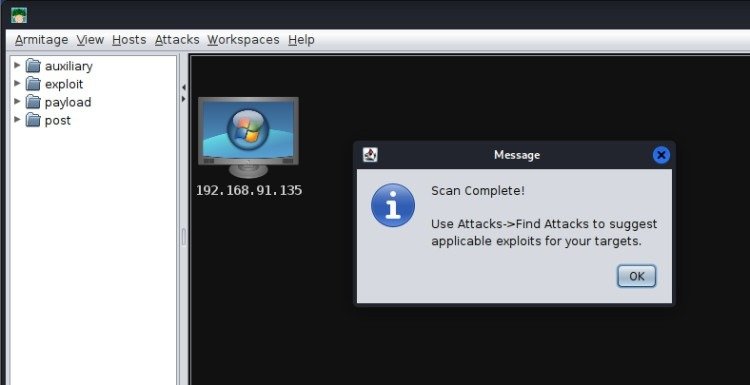Image resolution: width=750 pixels, height=385 pixels.
Task: Click the 192.168.91.135 host label
Action: point(249,190)
